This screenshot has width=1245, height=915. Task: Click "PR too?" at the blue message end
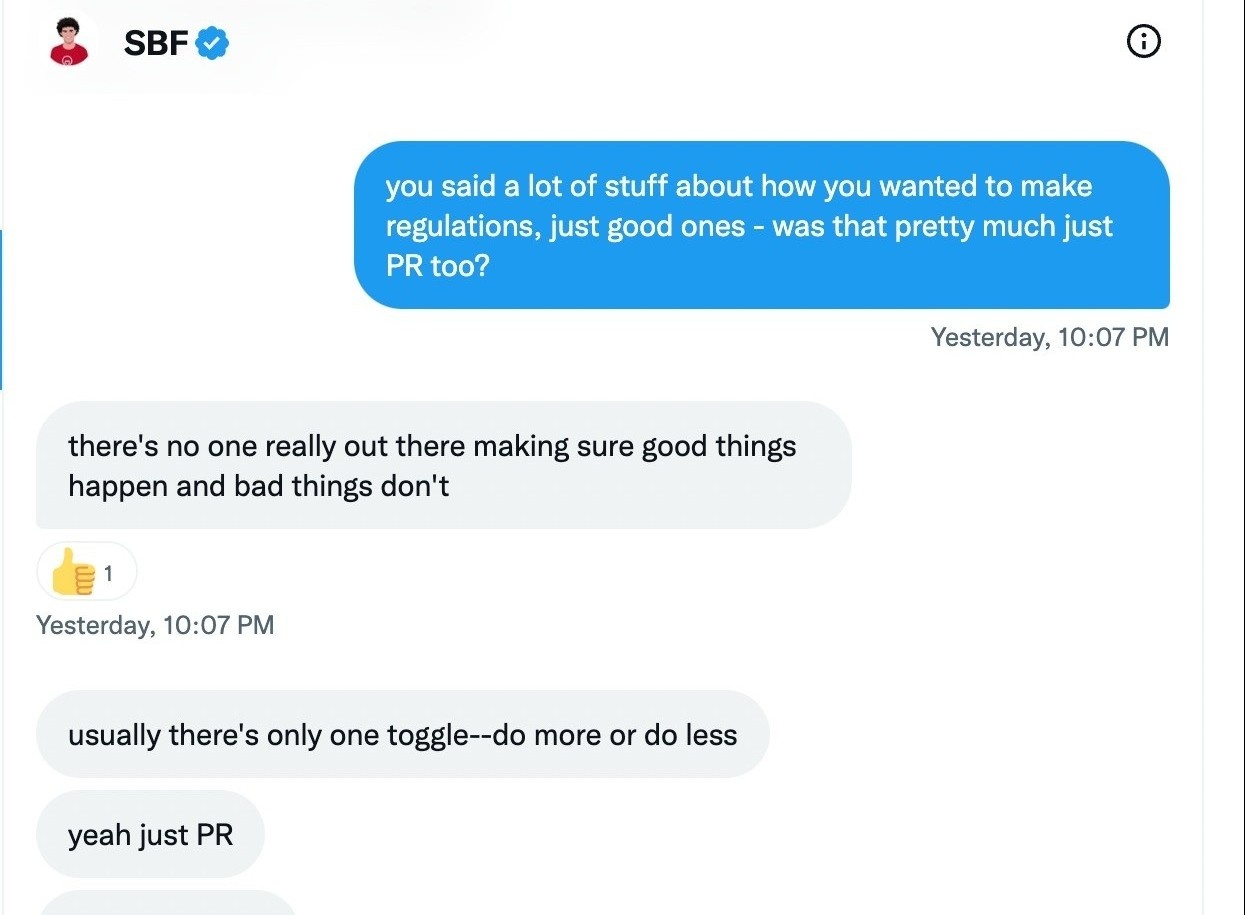coord(437,267)
